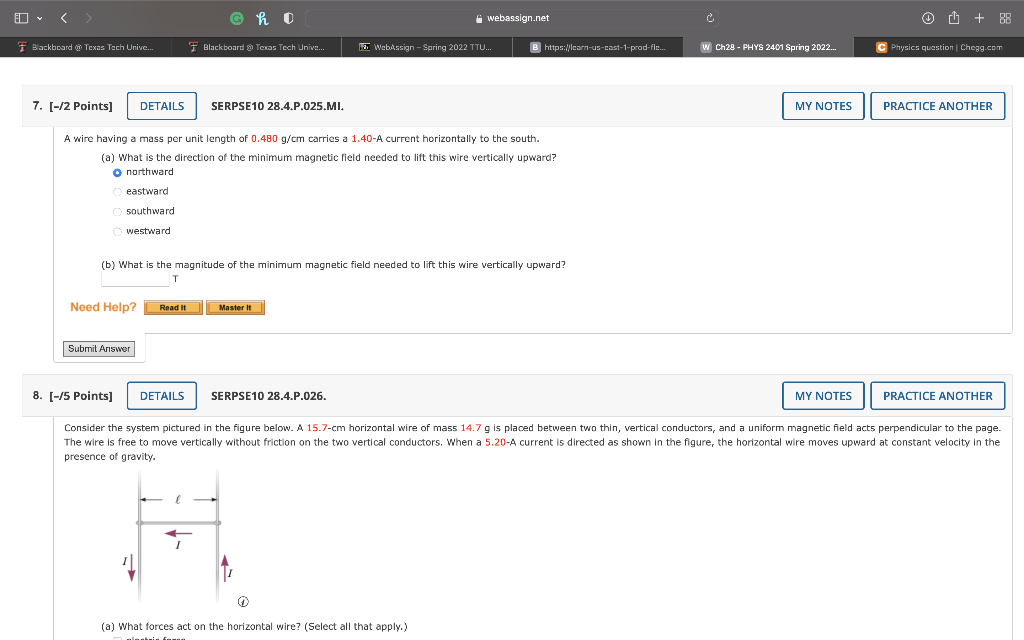The image size is (1024, 640).
Task: Click the Share icon
Action: pyautogui.click(x=953, y=17)
